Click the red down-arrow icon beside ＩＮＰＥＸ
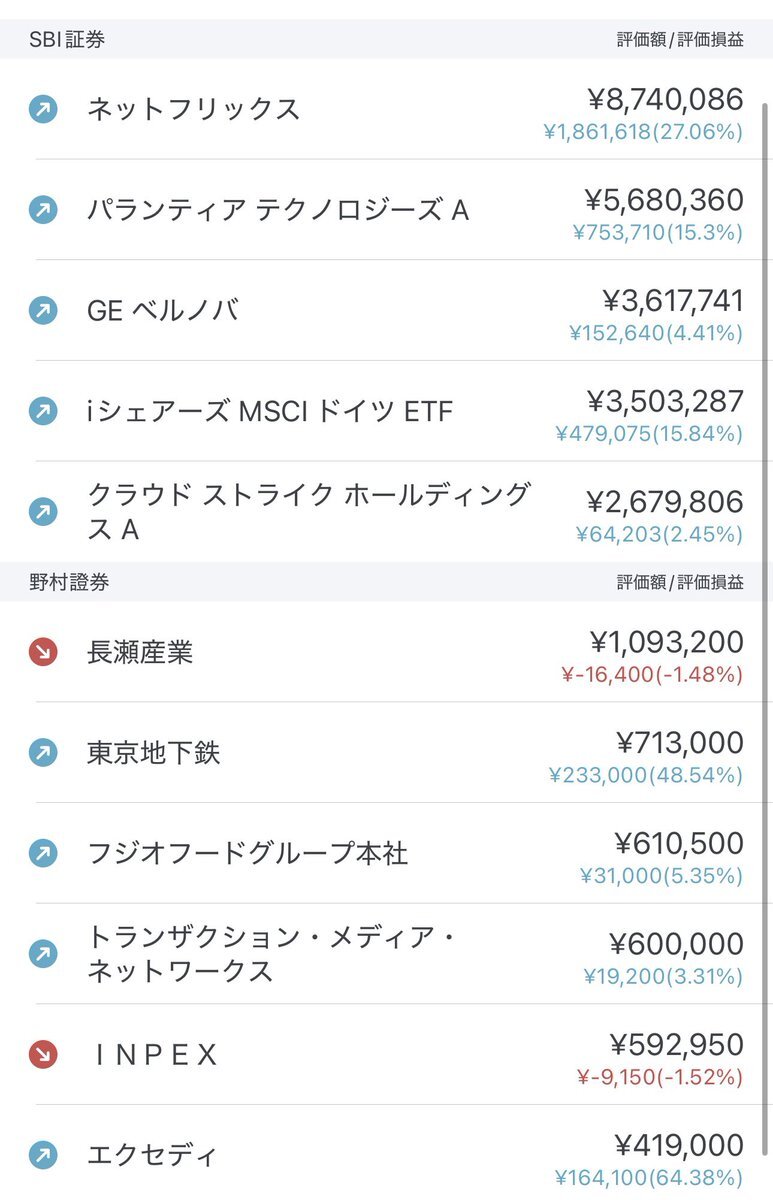The width and height of the screenshot is (773, 1200). [43, 1055]
